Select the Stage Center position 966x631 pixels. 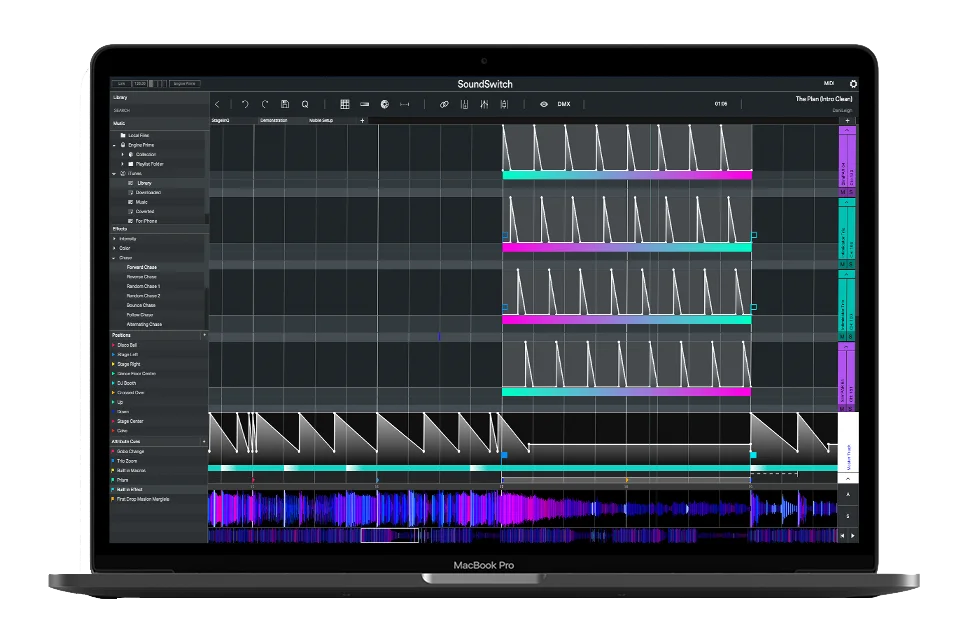coord(130,421)
